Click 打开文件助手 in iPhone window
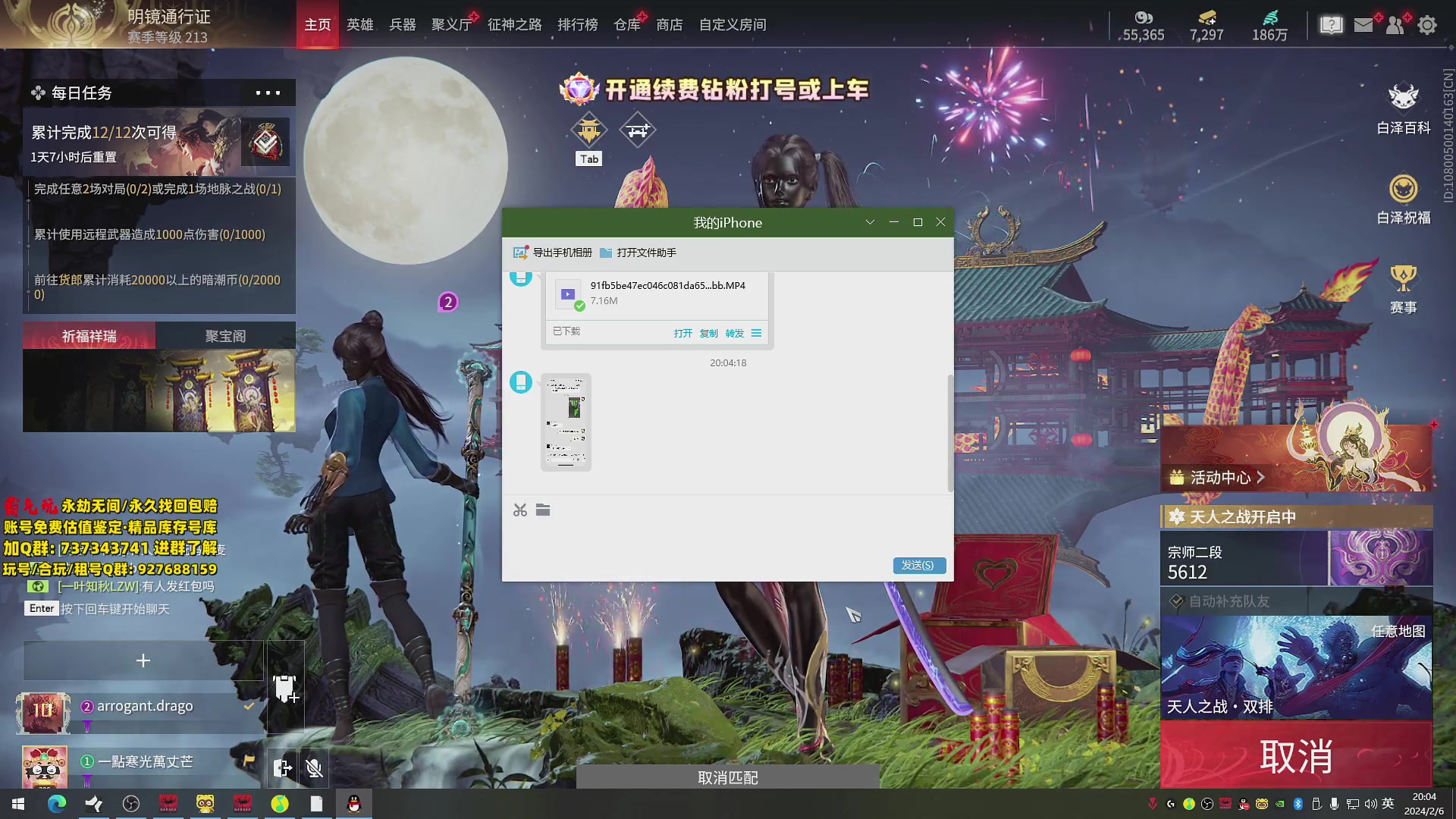Screen dimensions: 1456x819 pyautogui.click(x=638, y=253)
